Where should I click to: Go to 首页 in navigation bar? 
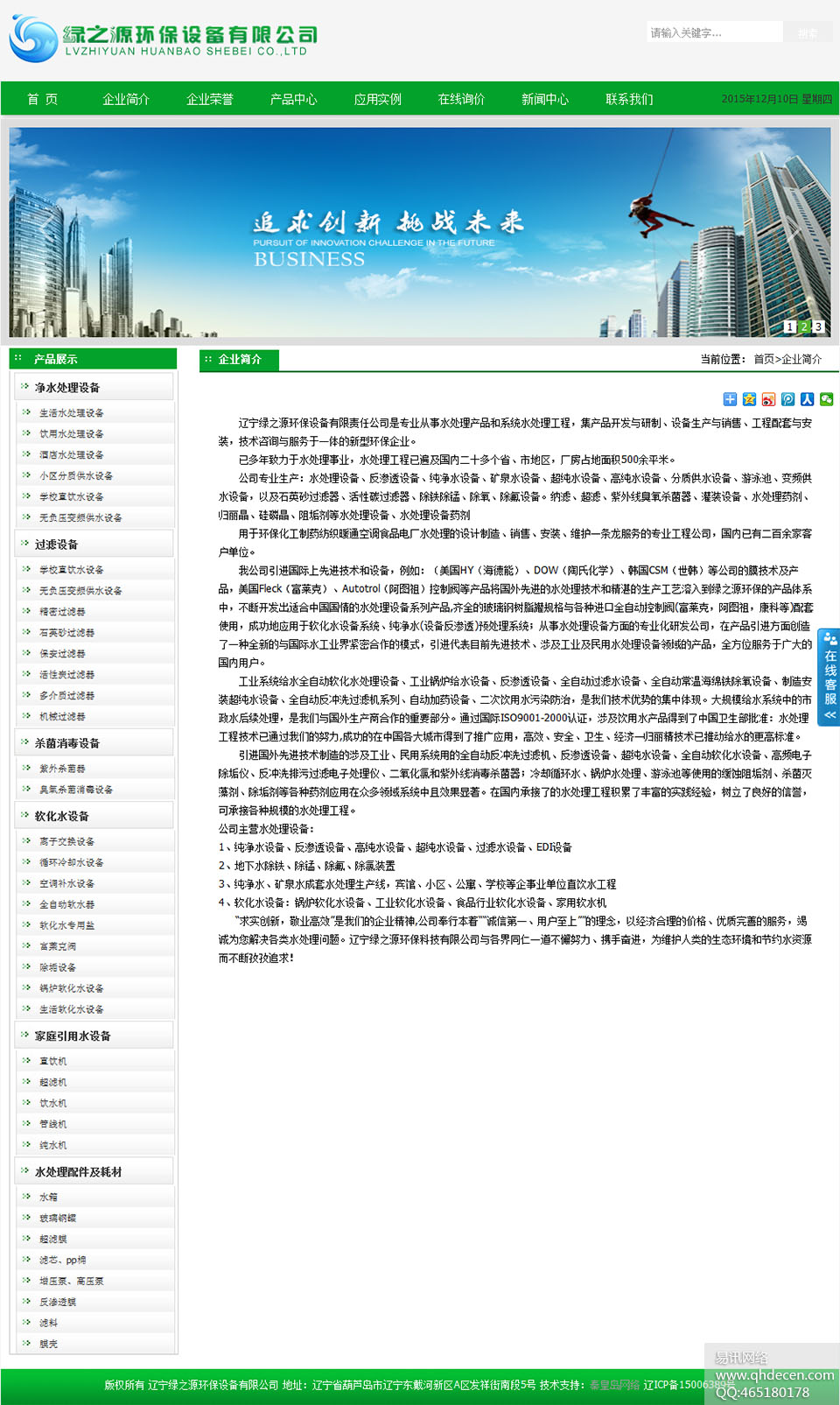tap(42, 99)
